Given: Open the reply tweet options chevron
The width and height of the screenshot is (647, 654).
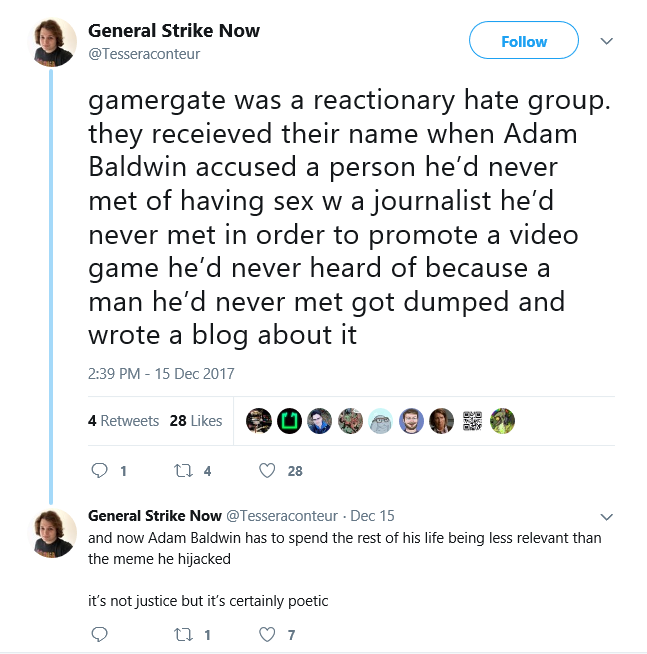Looking at the screenshot, I should click(x=607, y=517).
